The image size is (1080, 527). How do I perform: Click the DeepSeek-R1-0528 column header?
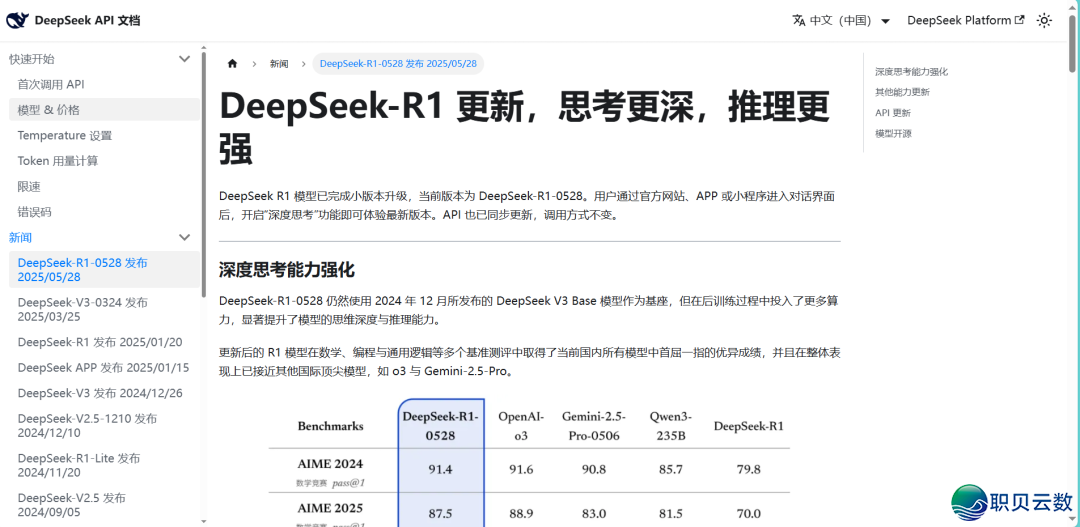pyautogui.click(x=441, y=426)
